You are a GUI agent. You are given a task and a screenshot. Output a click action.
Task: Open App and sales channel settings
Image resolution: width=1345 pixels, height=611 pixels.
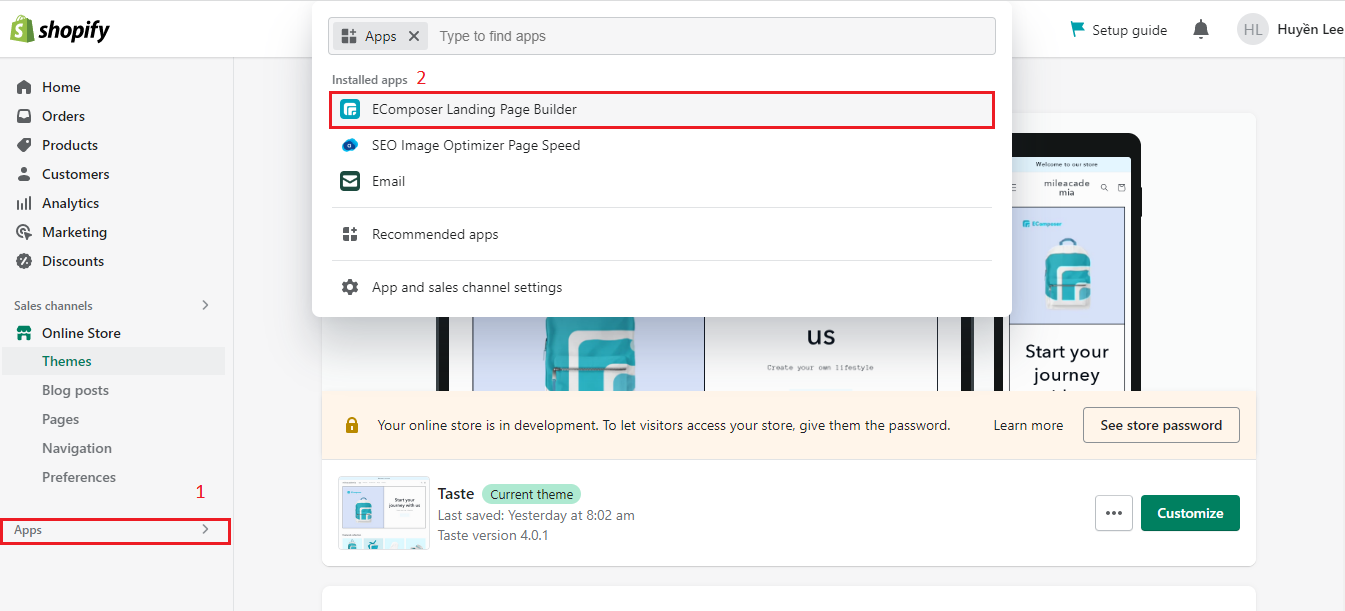tap(662, 287)
